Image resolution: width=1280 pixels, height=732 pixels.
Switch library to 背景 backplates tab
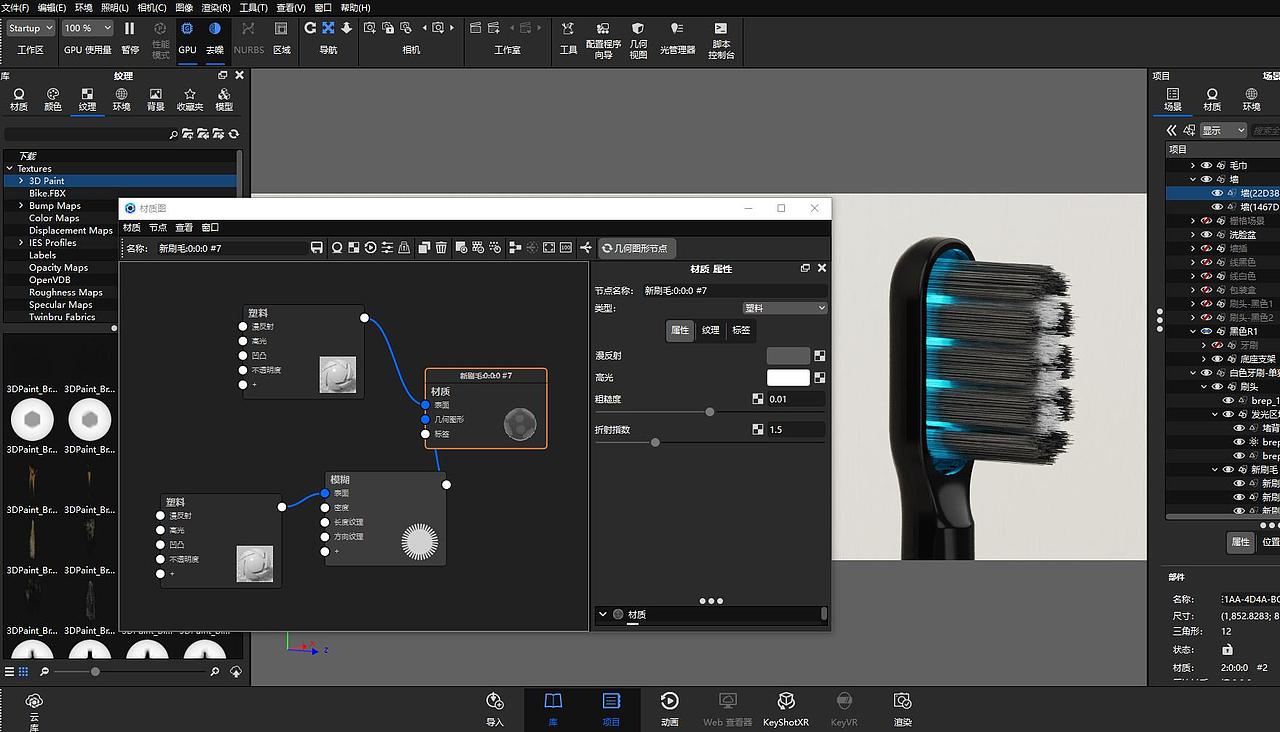pyautogui.click(x=156, y=100)
